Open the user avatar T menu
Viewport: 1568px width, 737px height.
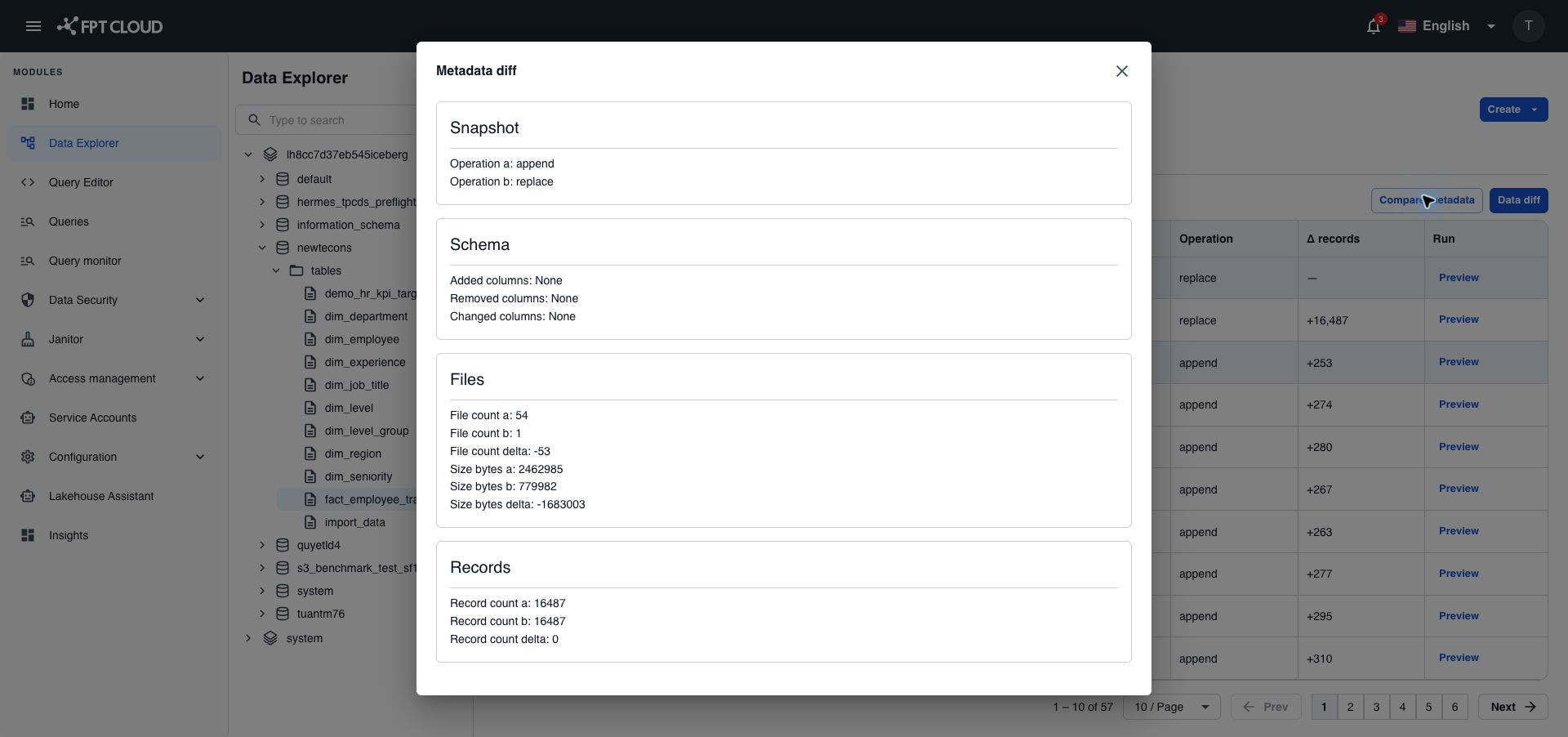[1528, 26]
